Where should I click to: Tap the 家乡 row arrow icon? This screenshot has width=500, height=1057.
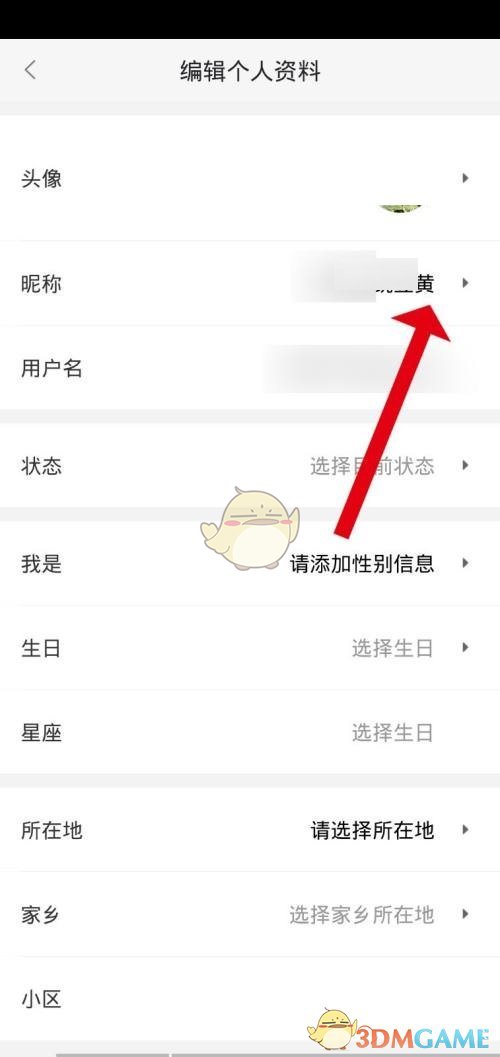coord(465,915)
